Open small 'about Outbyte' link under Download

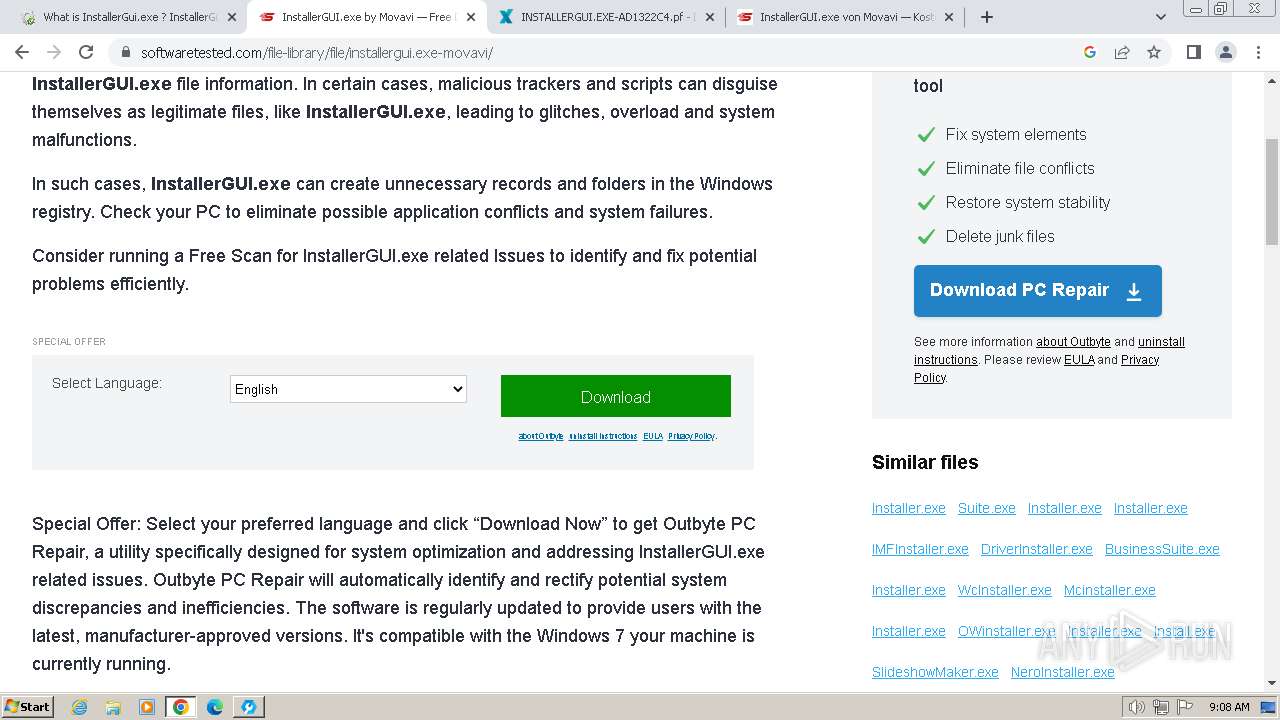(541, 436)
